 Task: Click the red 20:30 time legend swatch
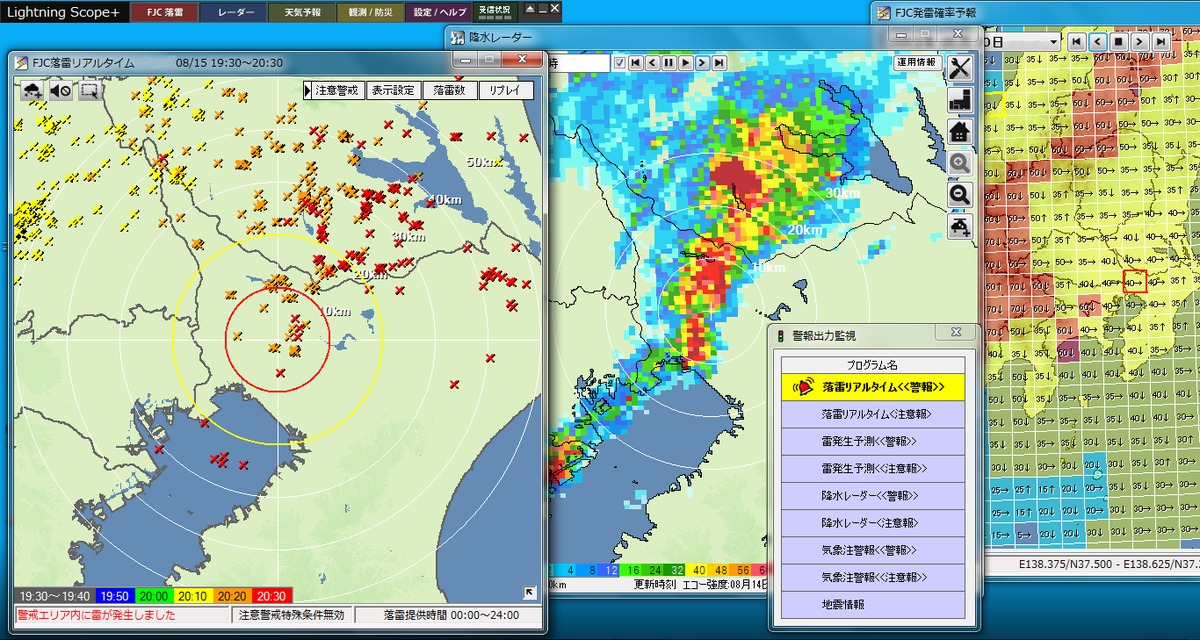272,594
